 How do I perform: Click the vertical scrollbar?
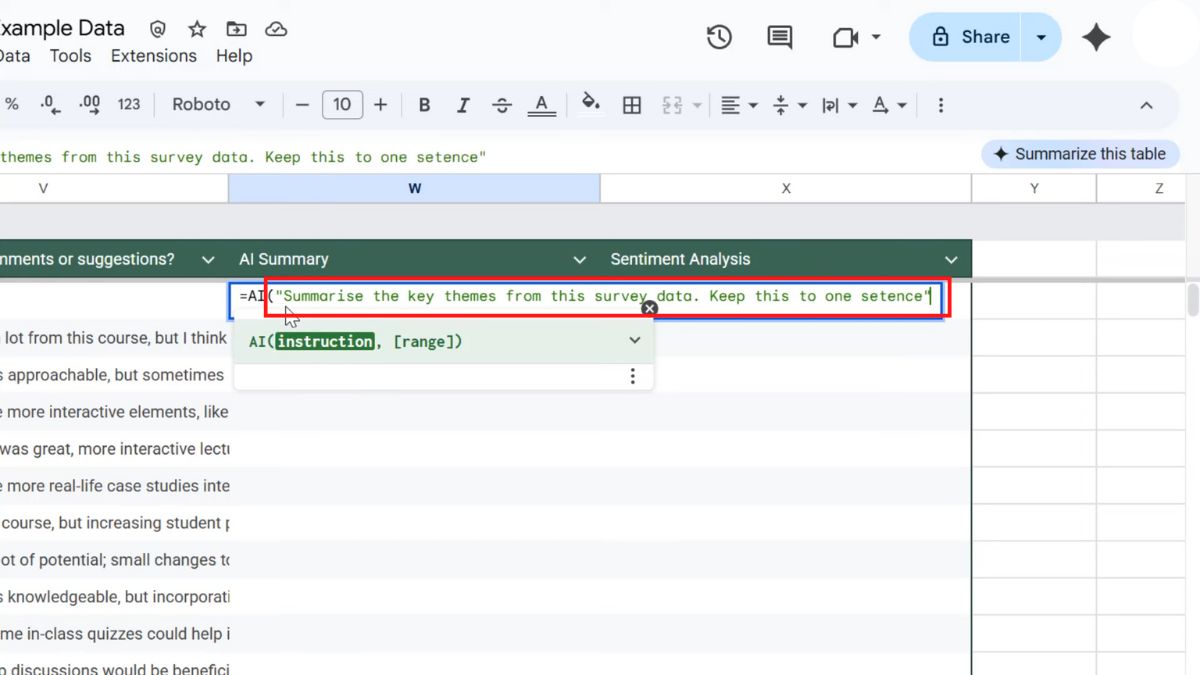1192,300
